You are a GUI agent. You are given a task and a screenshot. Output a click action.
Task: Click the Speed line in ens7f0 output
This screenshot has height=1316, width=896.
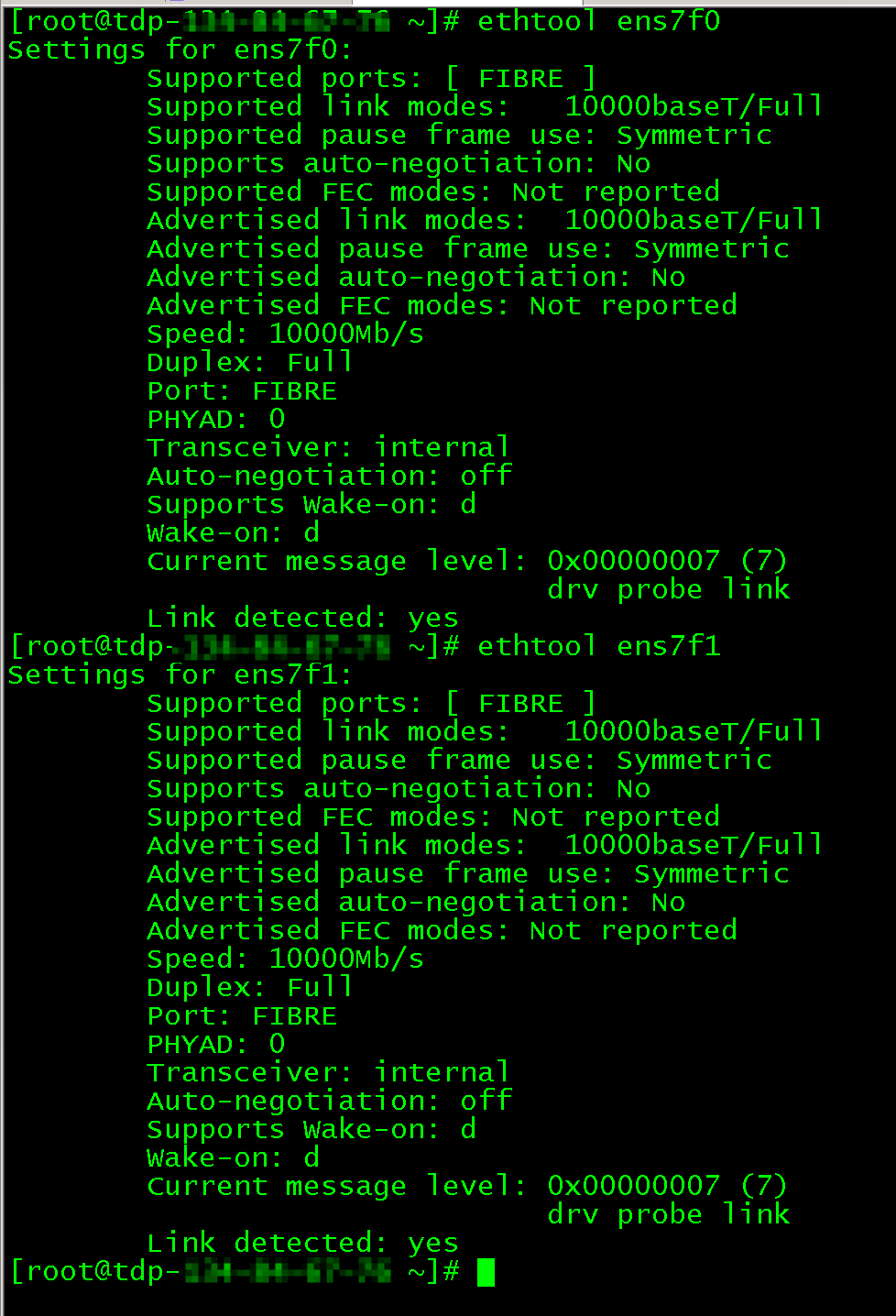pos(285,334)
